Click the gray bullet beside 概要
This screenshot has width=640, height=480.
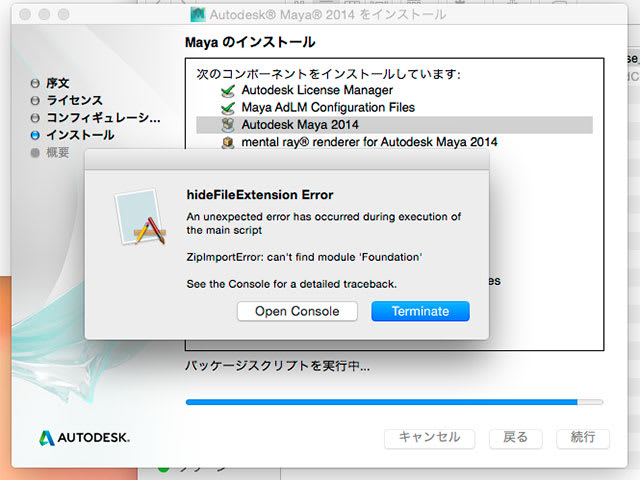(x=35, y=153)
